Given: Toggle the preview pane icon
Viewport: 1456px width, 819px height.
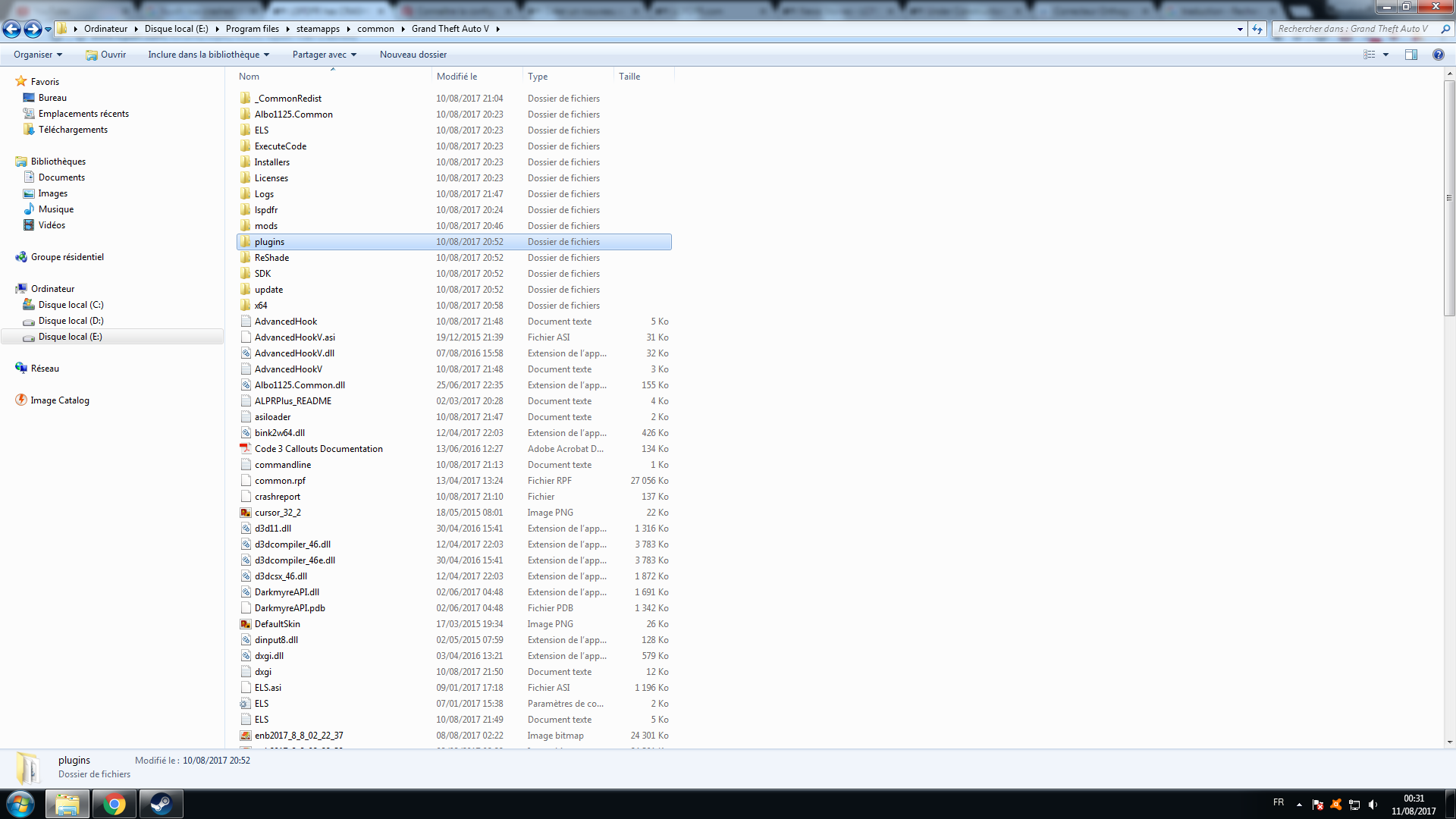Looking at the screenshot, I should (1410, 55).
